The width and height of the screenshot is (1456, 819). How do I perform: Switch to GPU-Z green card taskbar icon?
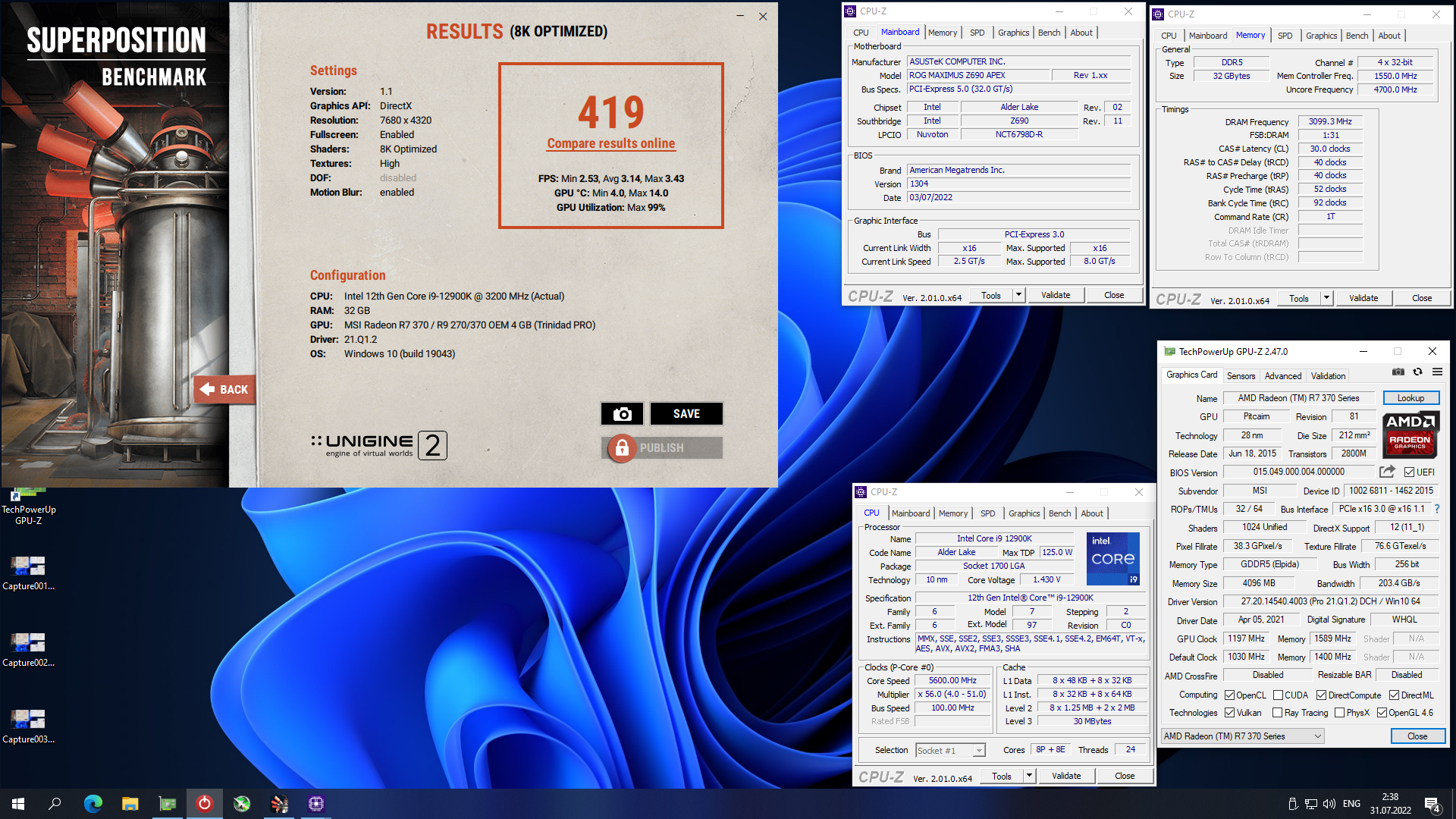[168, 804]
